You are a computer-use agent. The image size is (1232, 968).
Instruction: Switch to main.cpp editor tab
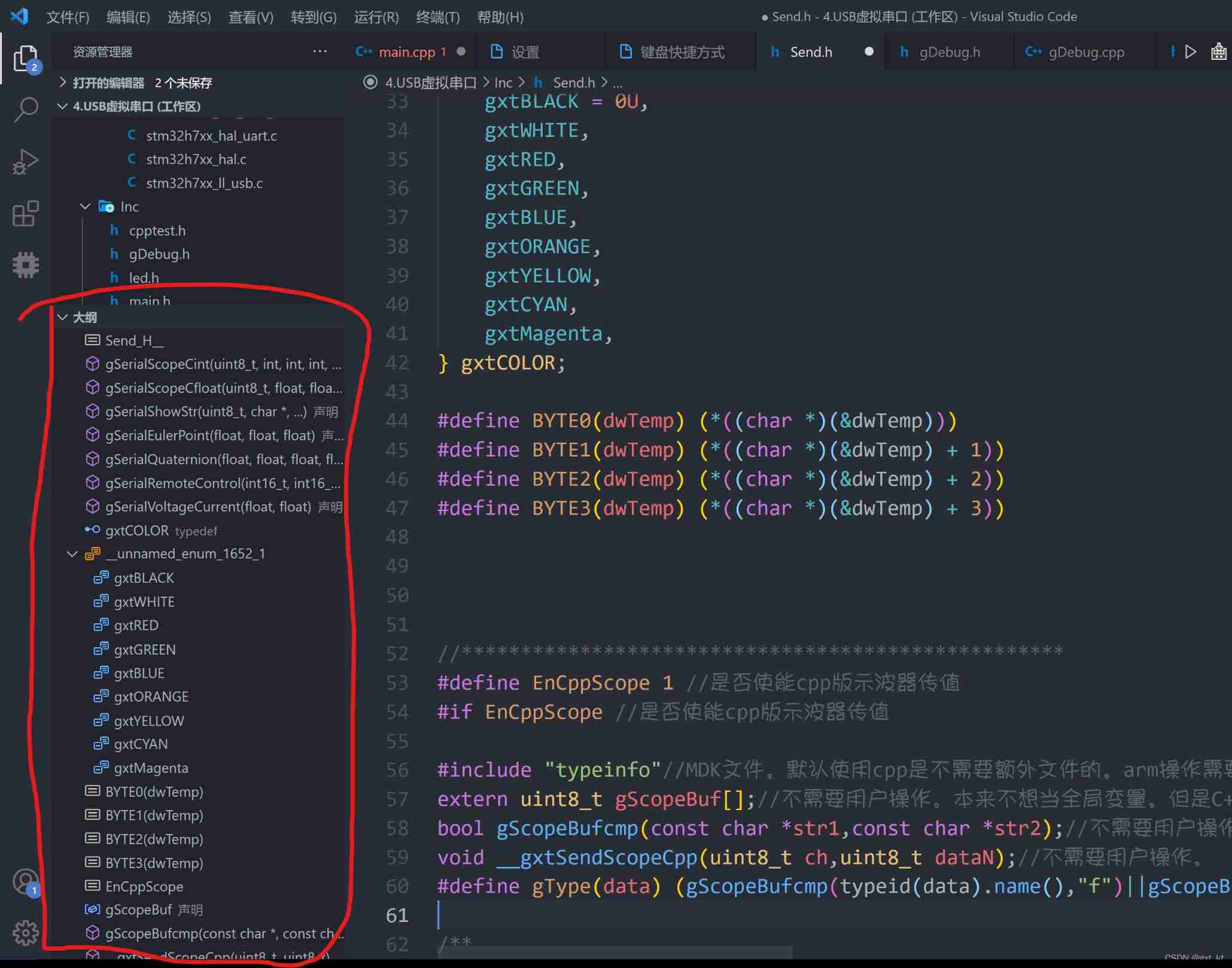[400, 51]
